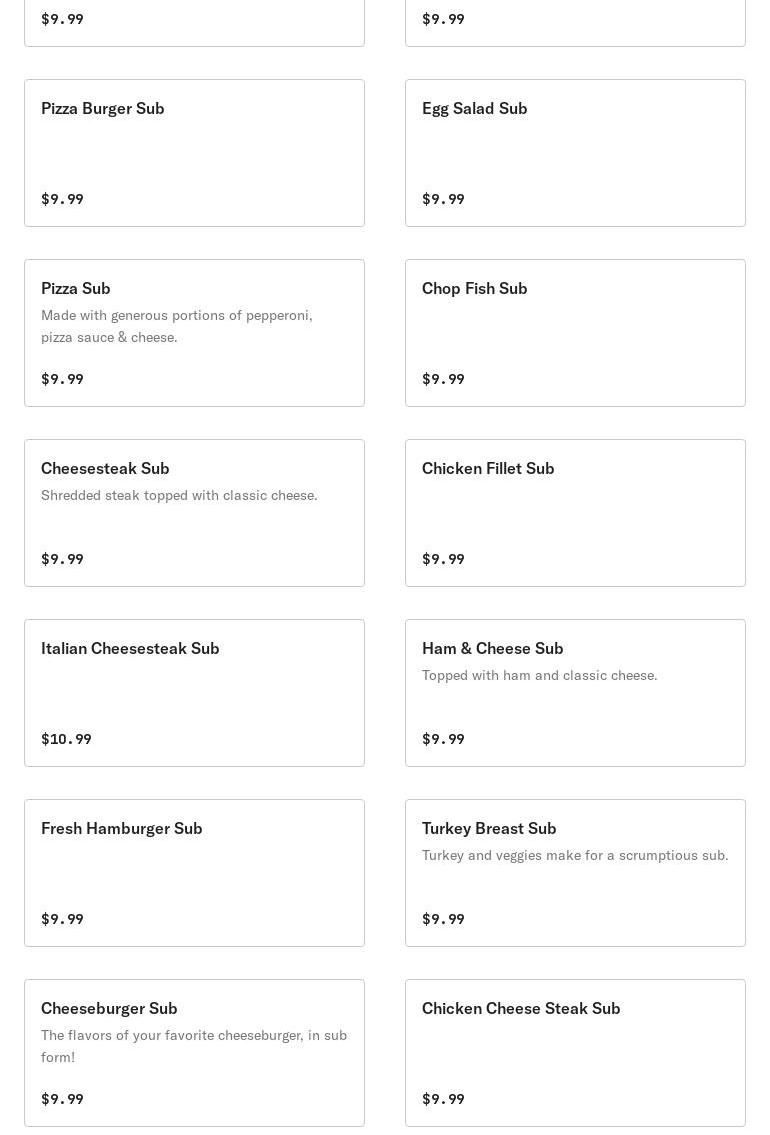The image size is (770, 1135).
Task: Click the Italian Cheesesteak Sub card
Action: pos(194,693)
